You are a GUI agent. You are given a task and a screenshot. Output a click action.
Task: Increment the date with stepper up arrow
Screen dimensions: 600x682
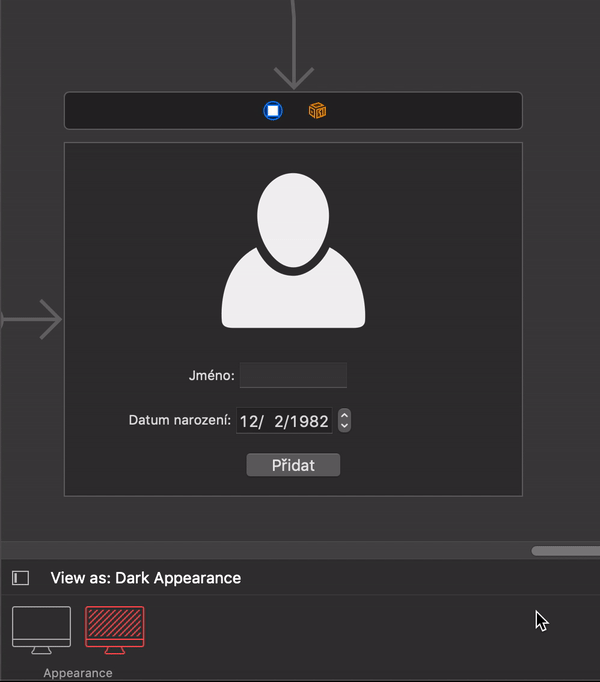344,415
